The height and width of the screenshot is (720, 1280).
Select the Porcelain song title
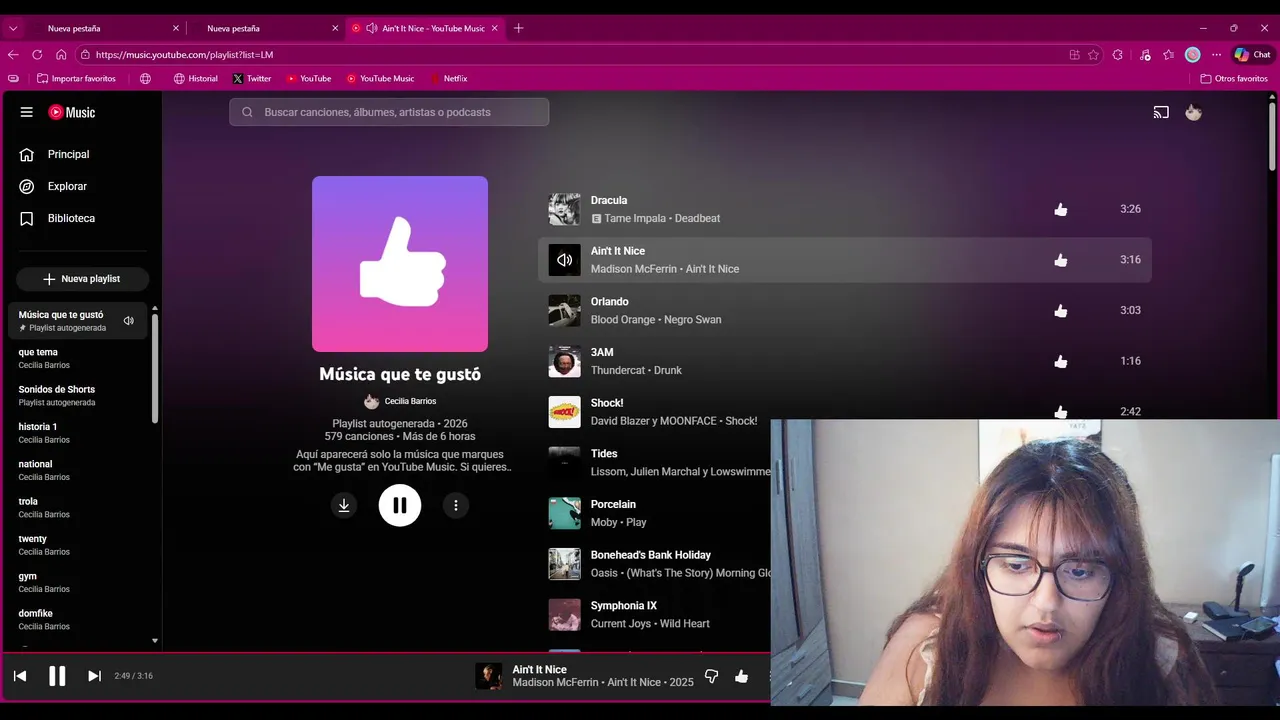tap(613, 504)
